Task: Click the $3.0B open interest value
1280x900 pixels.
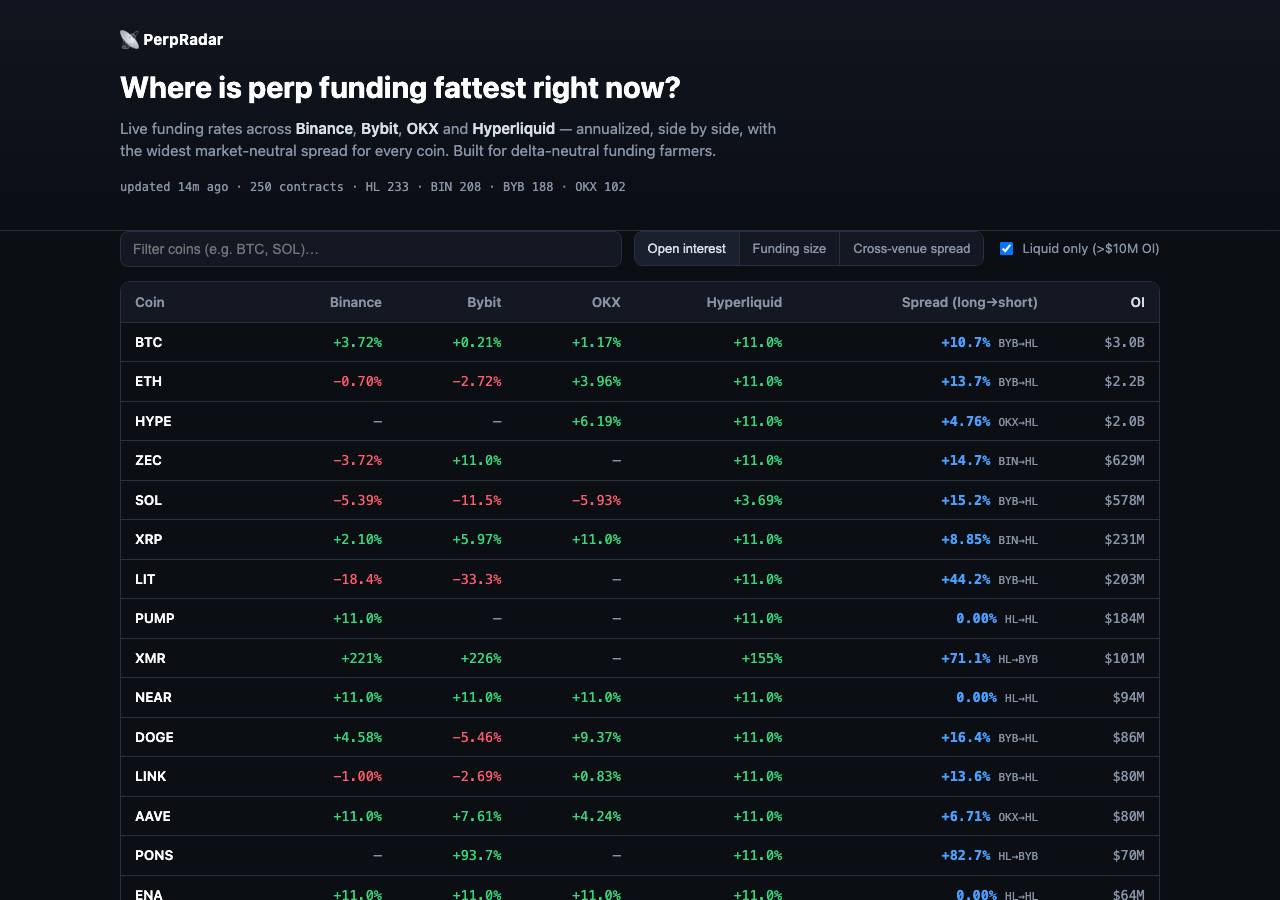Action: [1124, 342]
